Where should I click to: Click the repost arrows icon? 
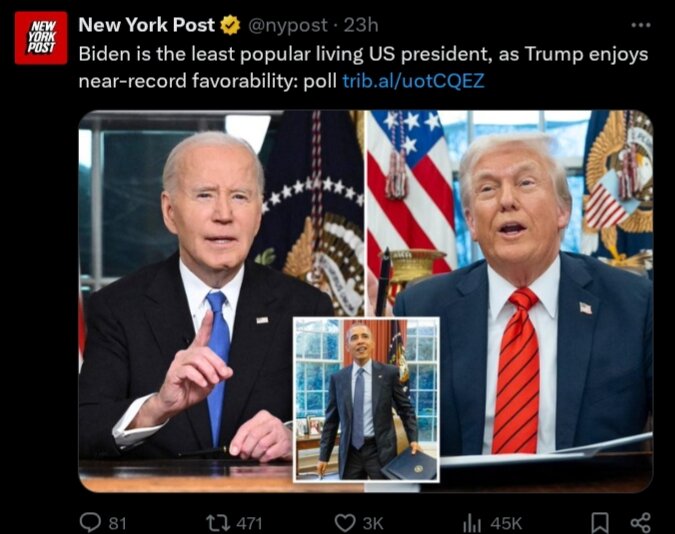[218, 523]
